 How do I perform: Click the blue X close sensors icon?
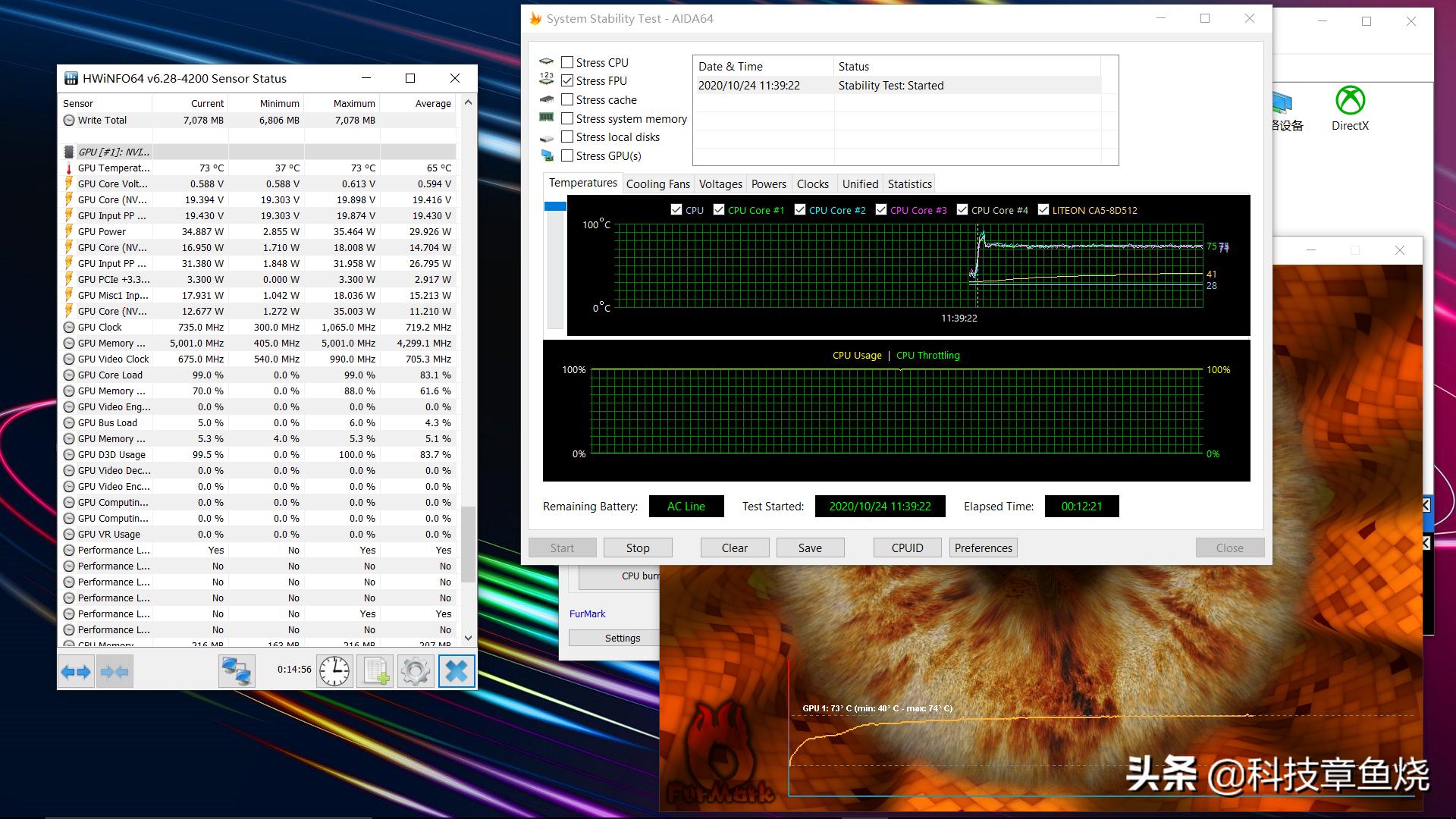coord(456,671)
